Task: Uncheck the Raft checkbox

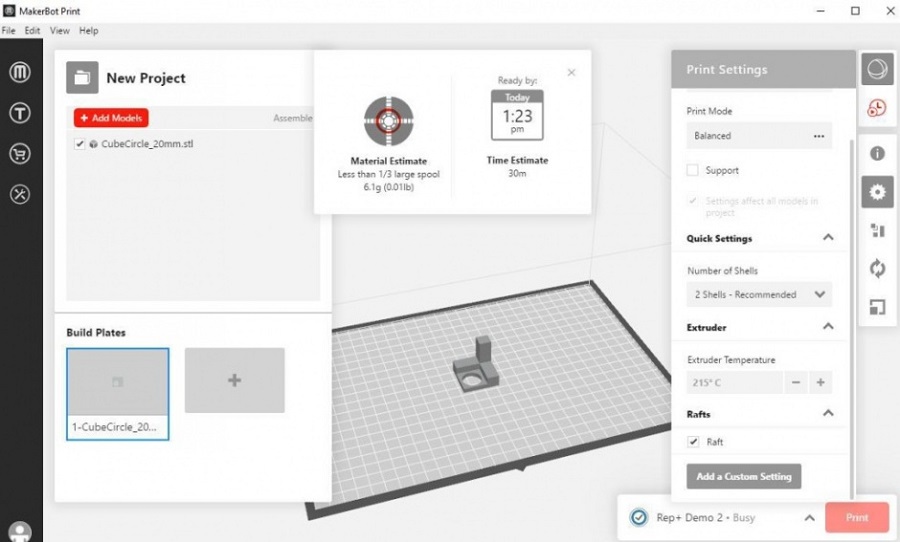Action: coord(693,442)
